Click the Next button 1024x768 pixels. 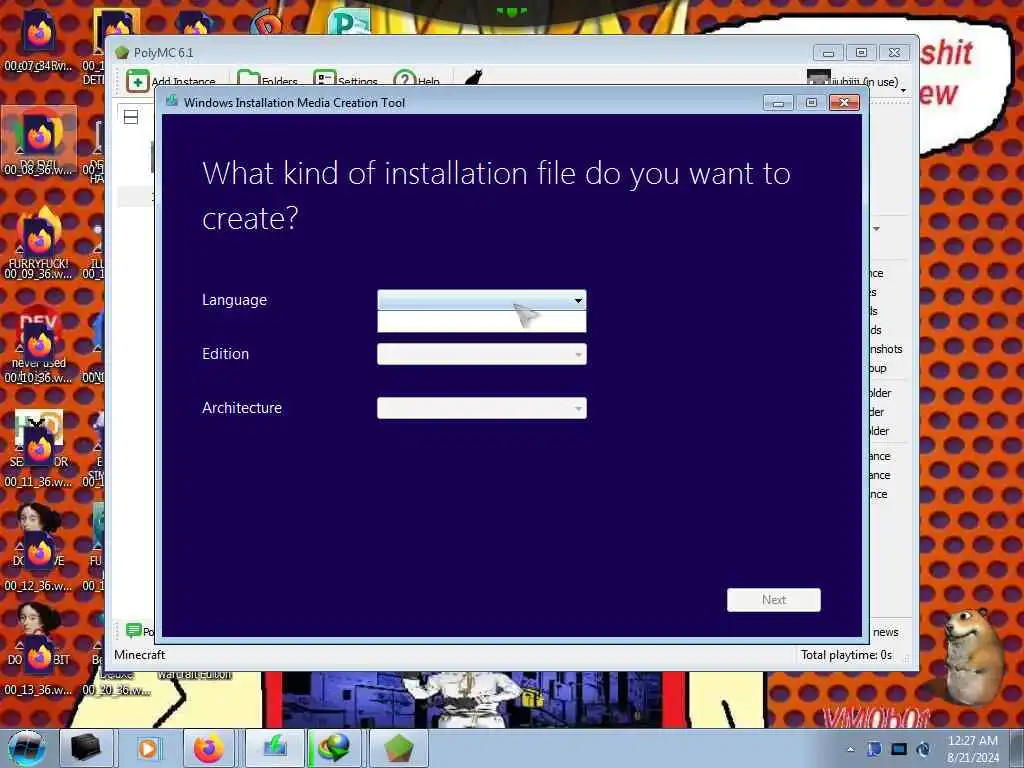pos(774,600)
